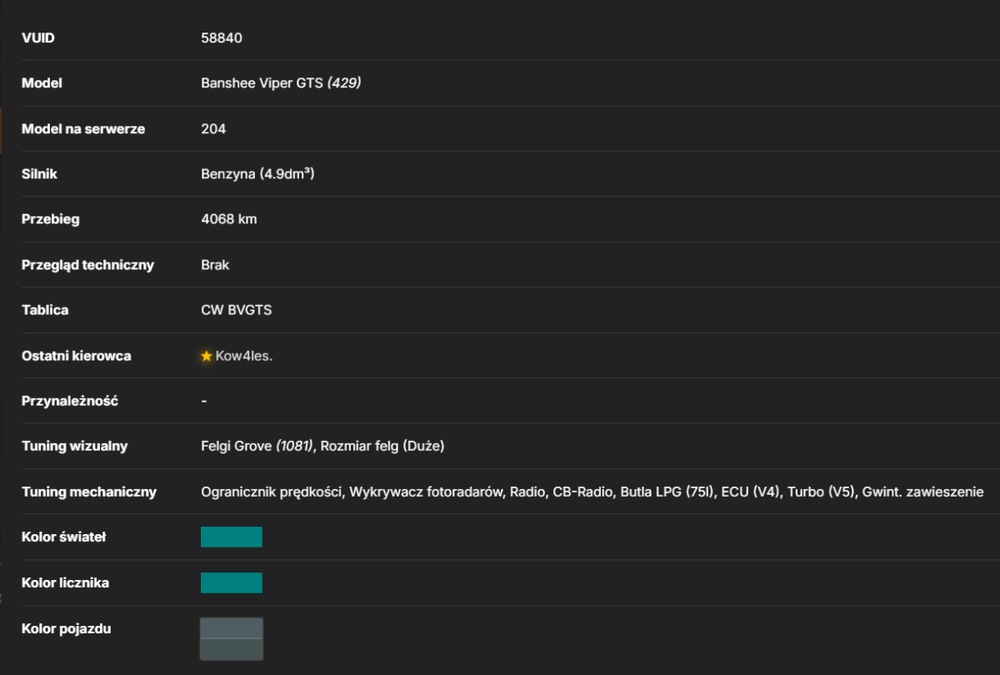Click the Przynależność row label
Image resolution: width=1000 pixels, height=675 pixels.
point(70,401)
